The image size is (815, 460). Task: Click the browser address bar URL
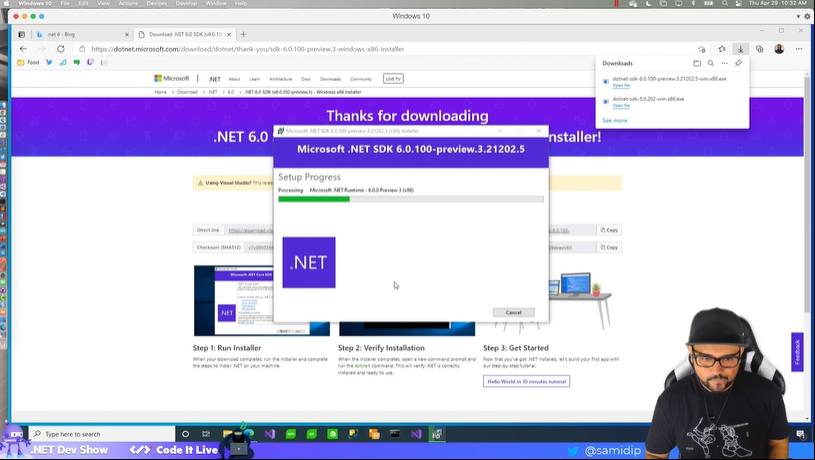(247, 49)
